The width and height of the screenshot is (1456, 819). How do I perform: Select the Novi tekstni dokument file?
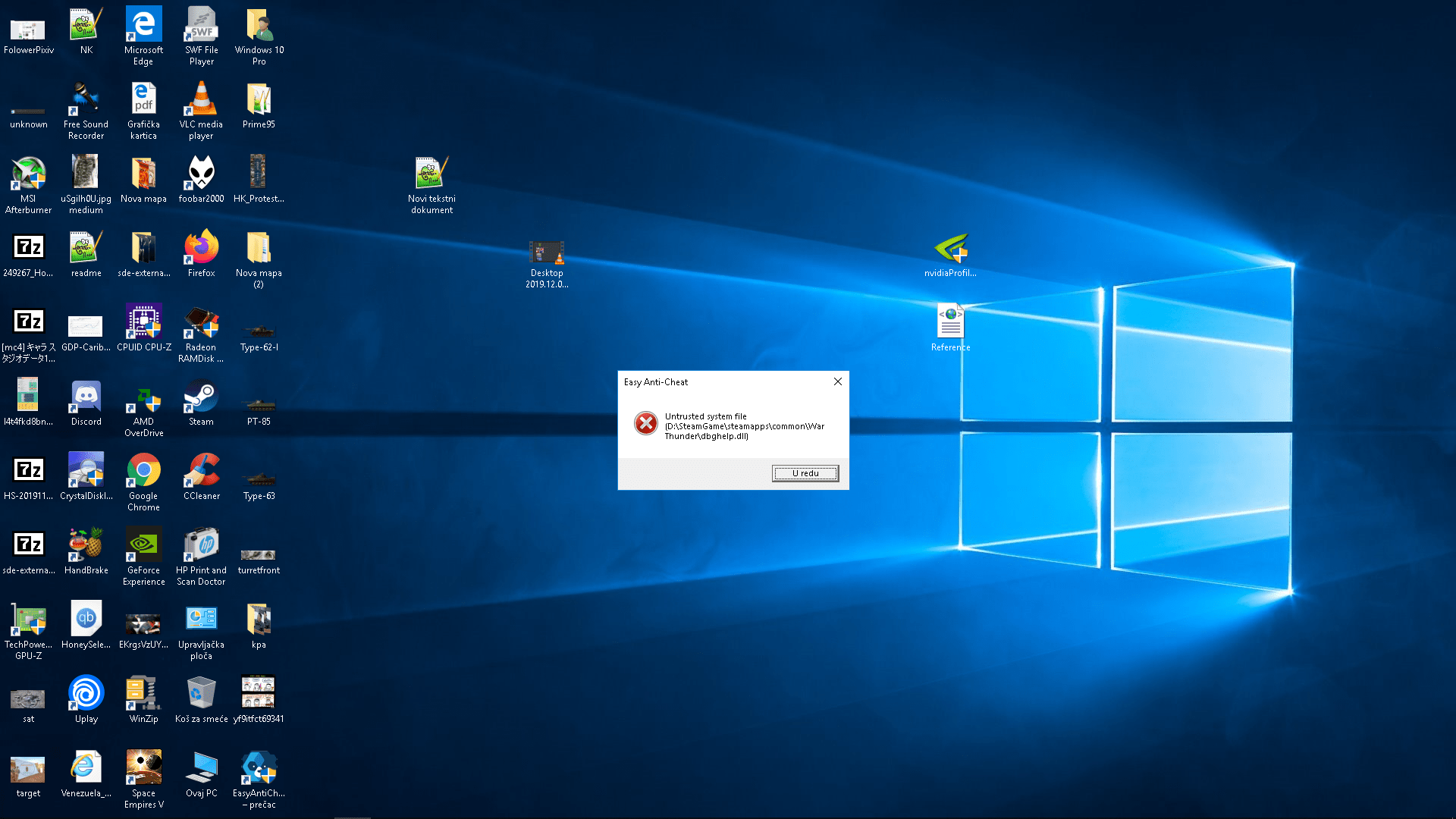[x=431, y=184]
